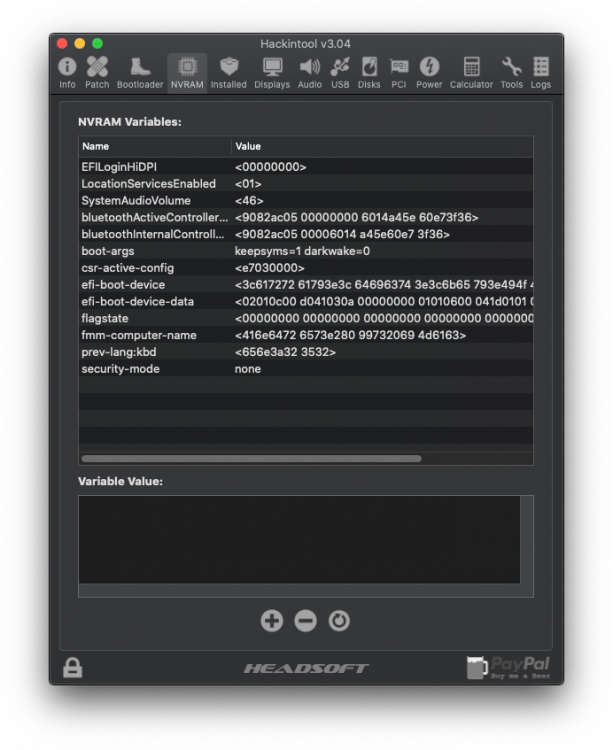This screenshot has width=613, height=750.
Task: Select the NVRAM chip toolbar icon
Action: 187,73
